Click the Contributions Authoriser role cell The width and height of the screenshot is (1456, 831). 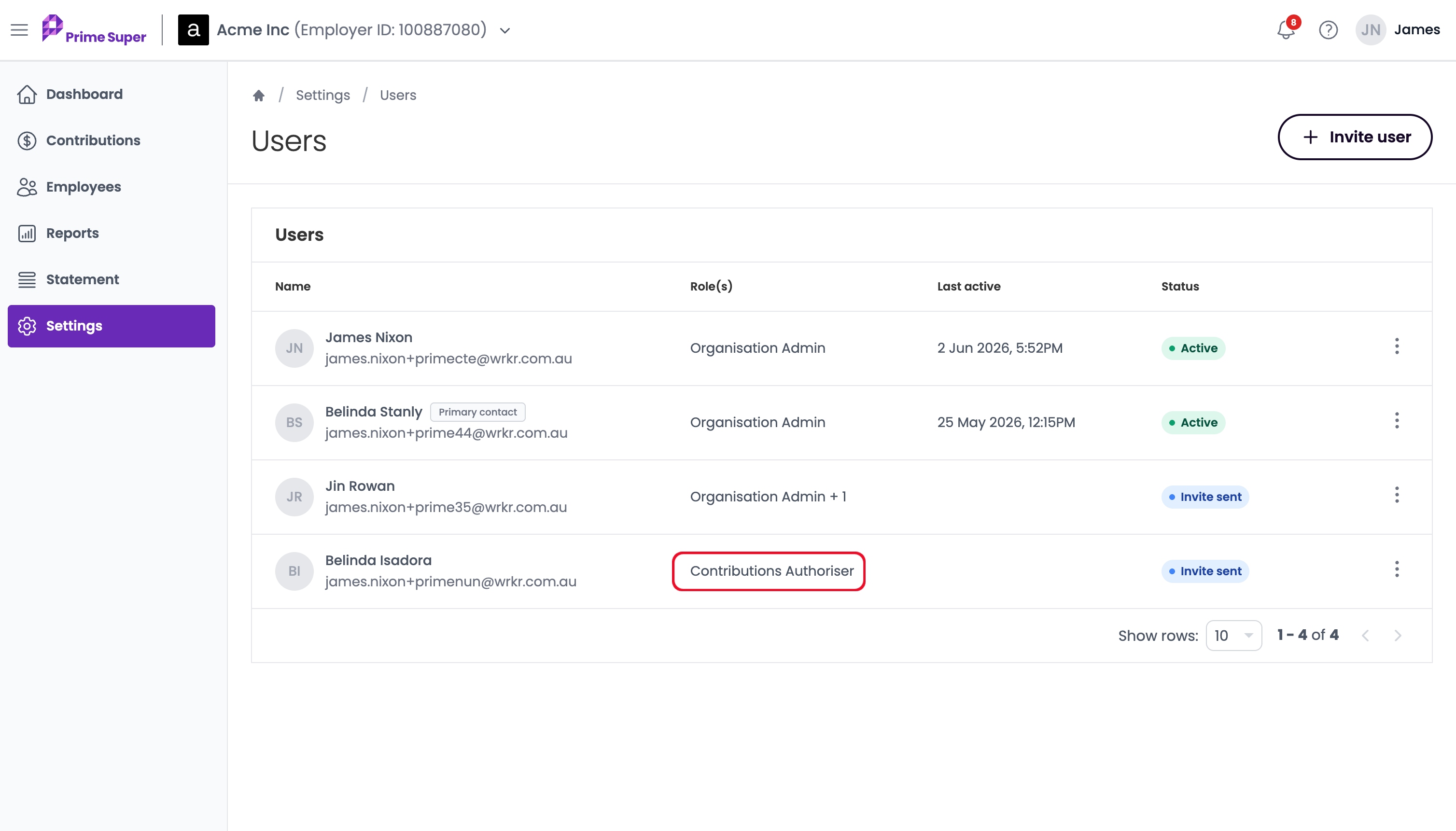pyautogui.click(x=772, y=571)
